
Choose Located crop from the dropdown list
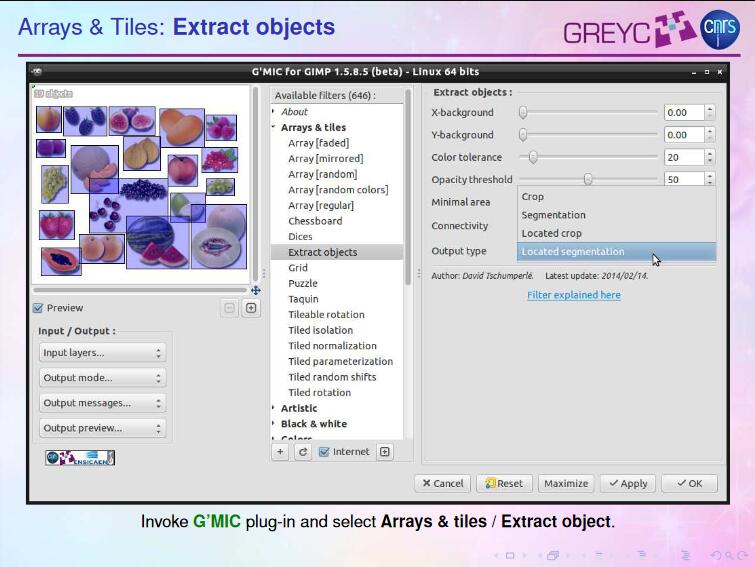pyautogui.click(x=551, y=233)
